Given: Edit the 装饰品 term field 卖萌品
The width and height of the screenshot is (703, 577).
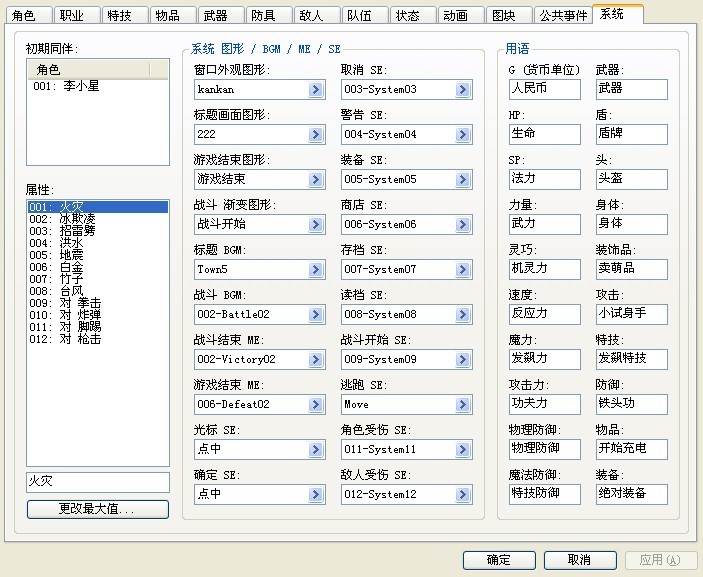Looking at the screenshot, I should (x=631, y=269).
